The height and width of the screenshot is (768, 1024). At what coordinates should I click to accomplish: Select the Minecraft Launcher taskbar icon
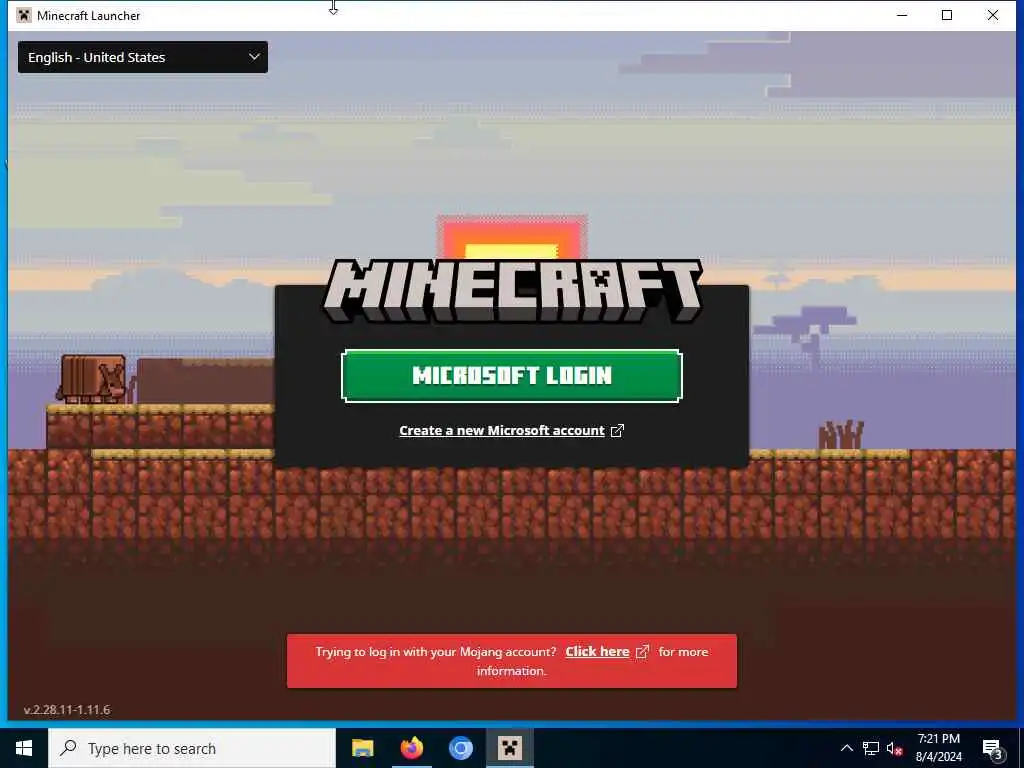(x=509, y=748)
